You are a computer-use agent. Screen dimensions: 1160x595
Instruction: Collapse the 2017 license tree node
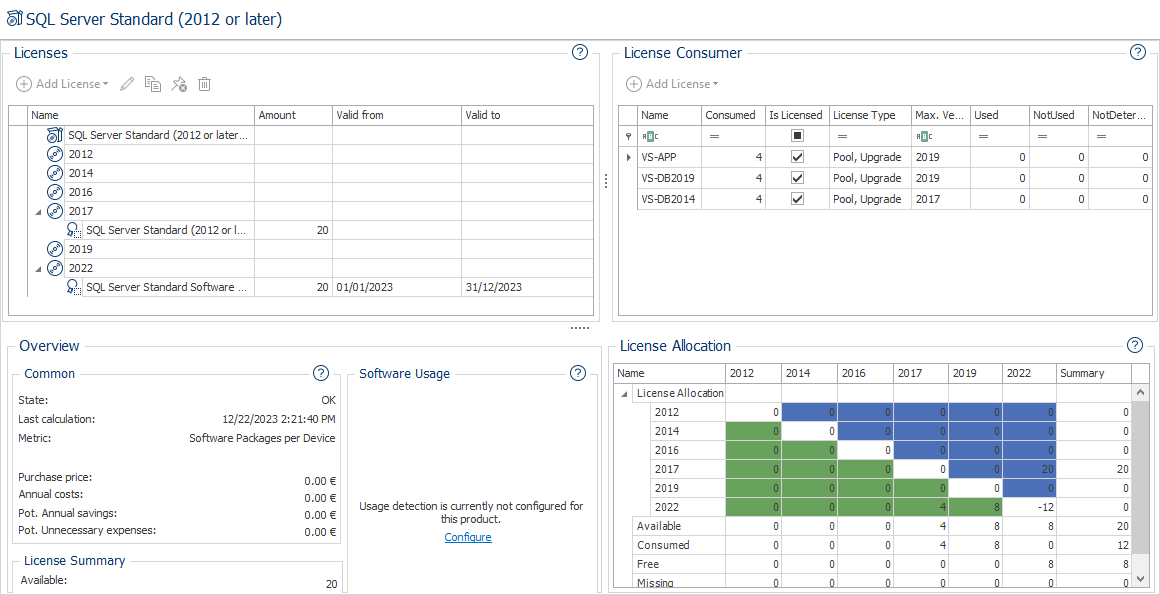(x=38, y=212)
